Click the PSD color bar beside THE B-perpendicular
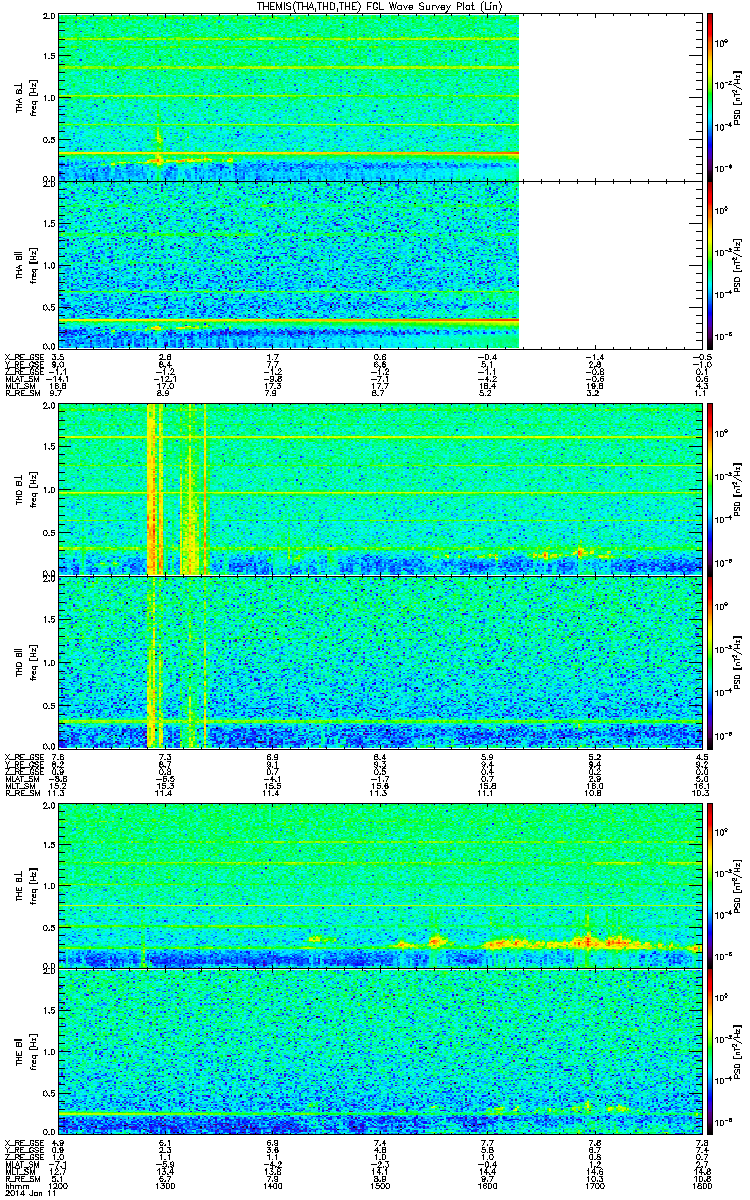750x1200 pixels. click(709, 885)
